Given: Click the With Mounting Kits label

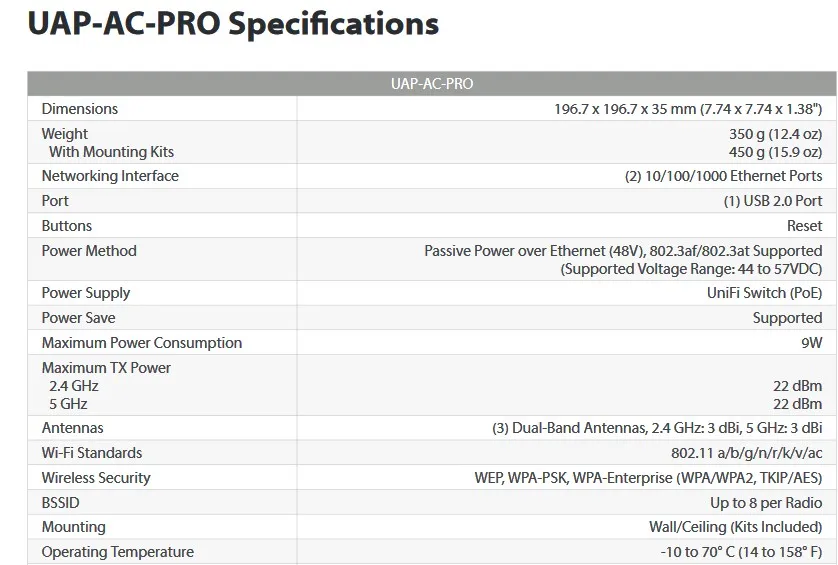Looking at the screenshot, I should 111,152.
